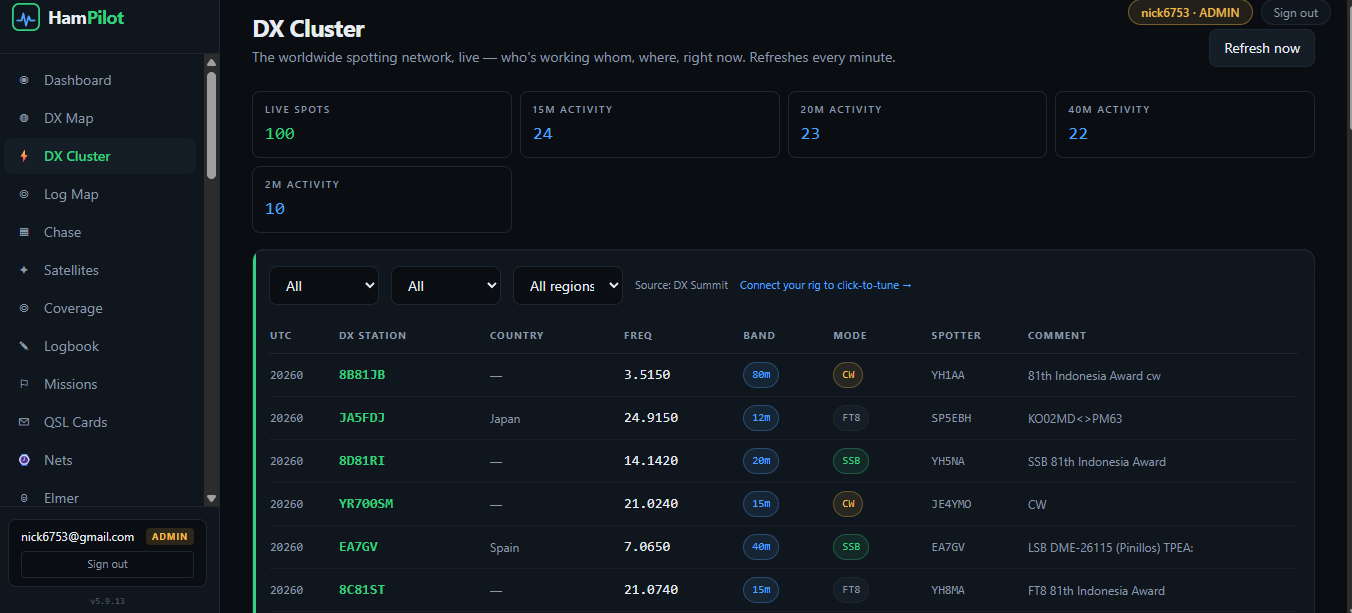Click the CW mode badge for 8B81JB
The image size is (1352, 613).
[x=848, y=375]
